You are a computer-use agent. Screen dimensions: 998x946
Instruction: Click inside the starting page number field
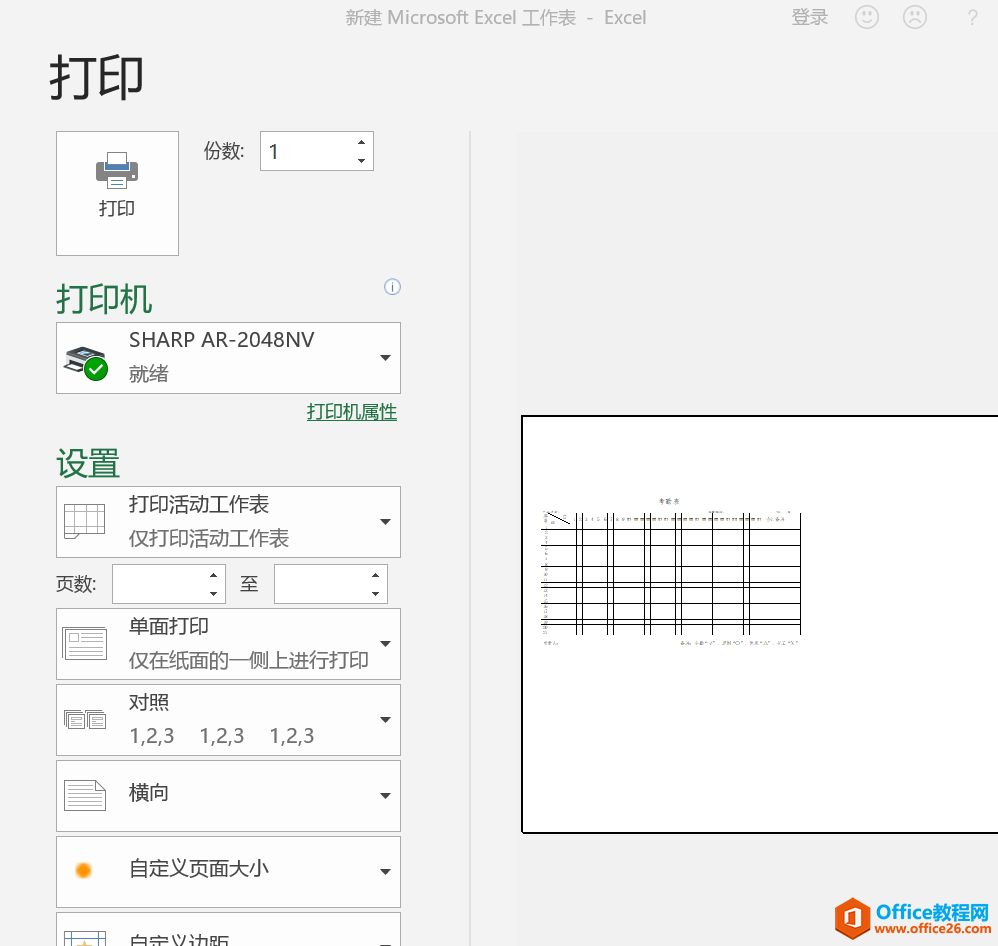[x=160, y=583]
